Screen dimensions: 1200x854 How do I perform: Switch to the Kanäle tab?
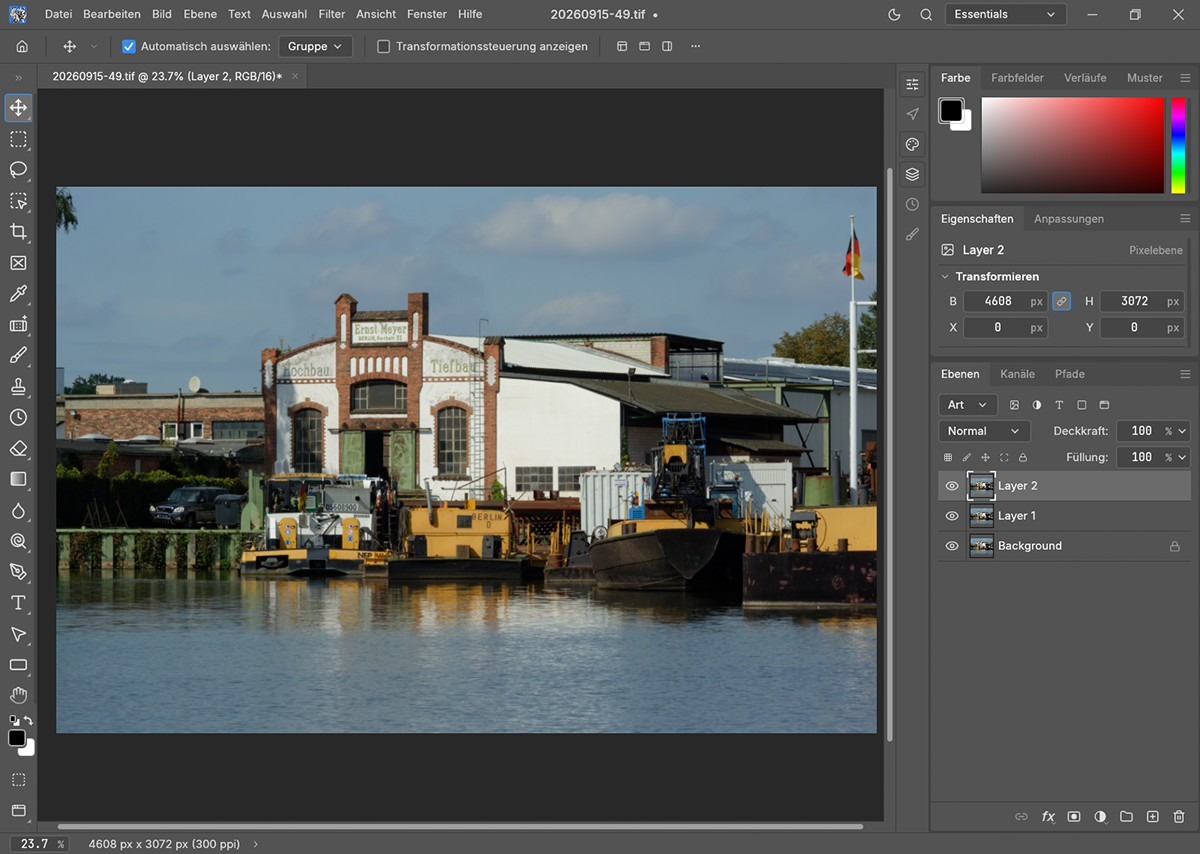(x=1018, y=374)
